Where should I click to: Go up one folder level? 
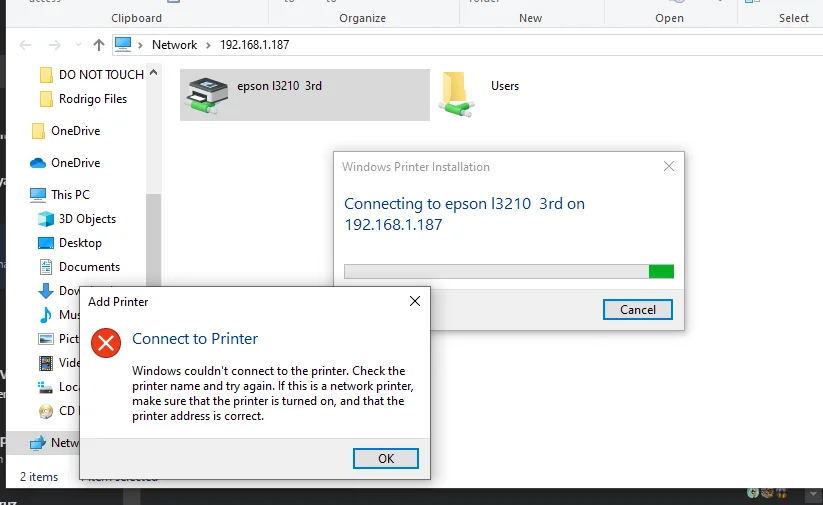[99, 45]
